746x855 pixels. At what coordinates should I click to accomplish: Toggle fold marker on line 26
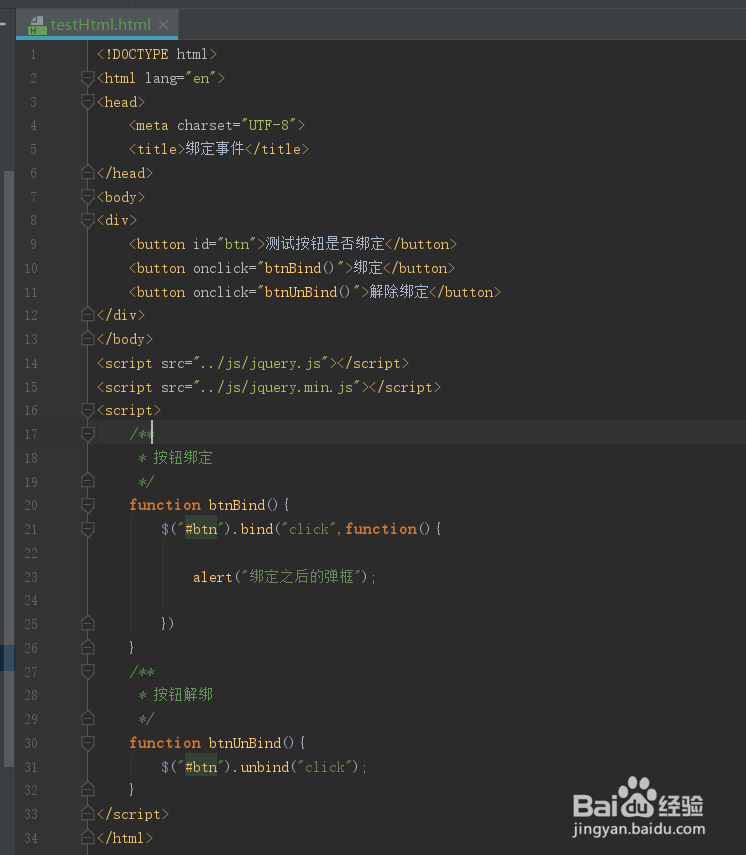coord(87,647)
